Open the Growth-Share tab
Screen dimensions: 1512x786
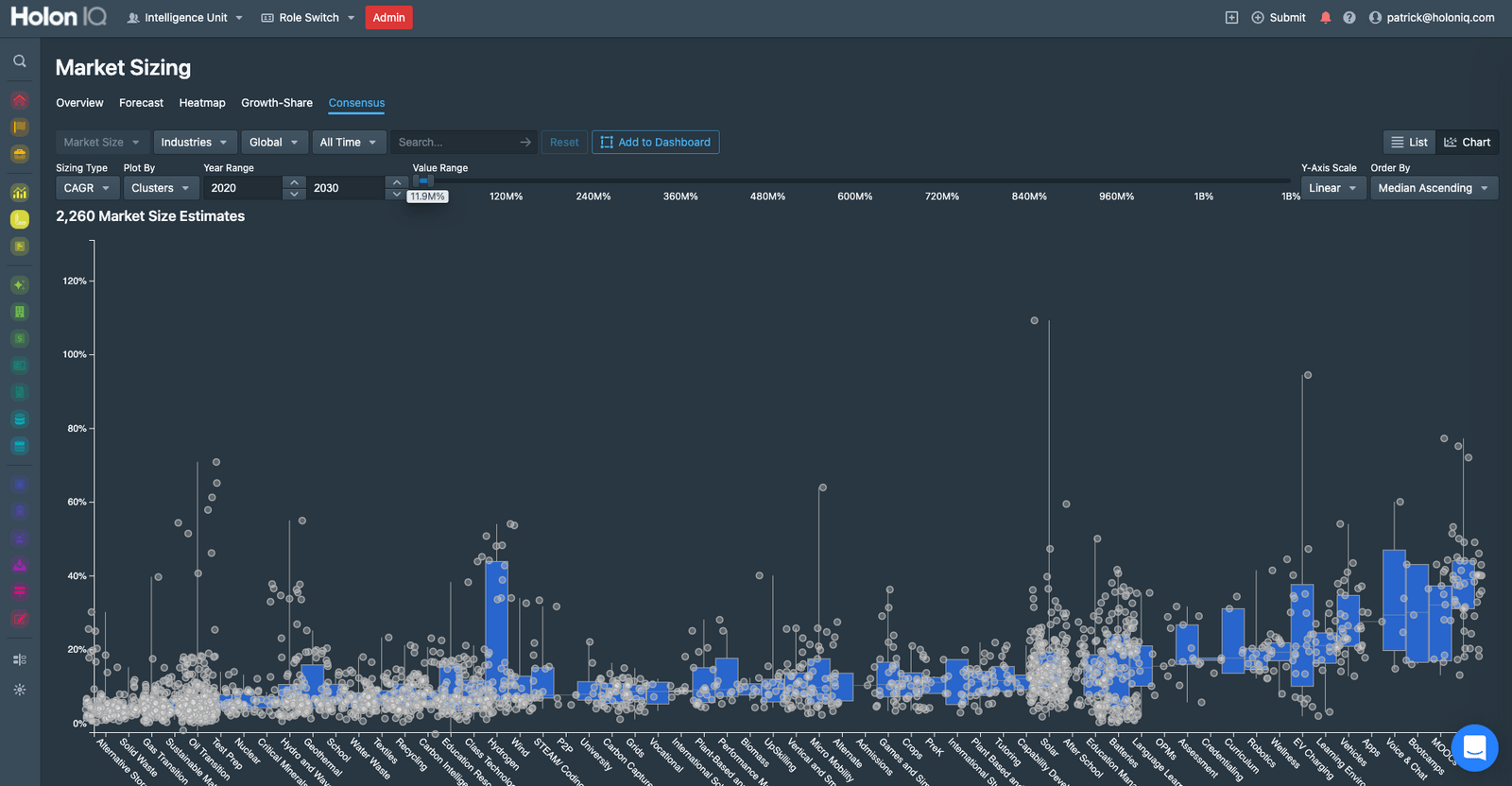(x=276, y=103)
